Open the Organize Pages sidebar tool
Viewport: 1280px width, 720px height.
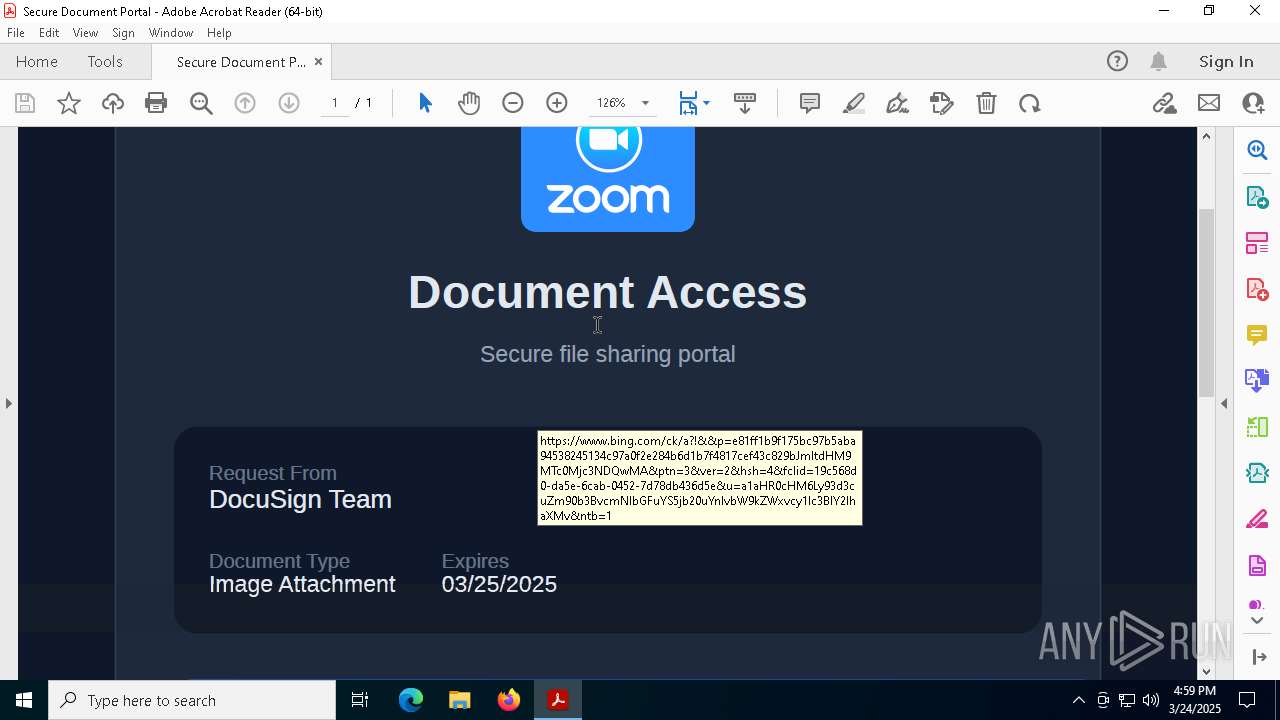1257,242
